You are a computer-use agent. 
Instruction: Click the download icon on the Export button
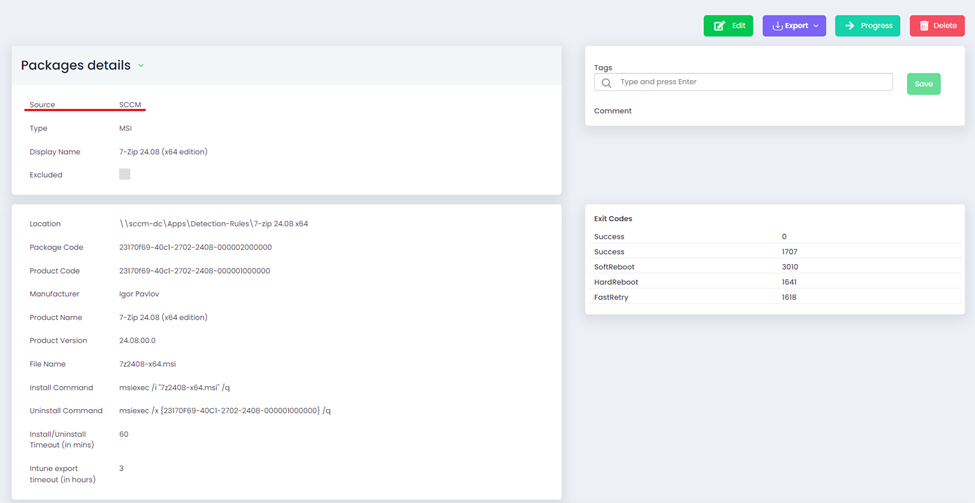click(777, 26)
